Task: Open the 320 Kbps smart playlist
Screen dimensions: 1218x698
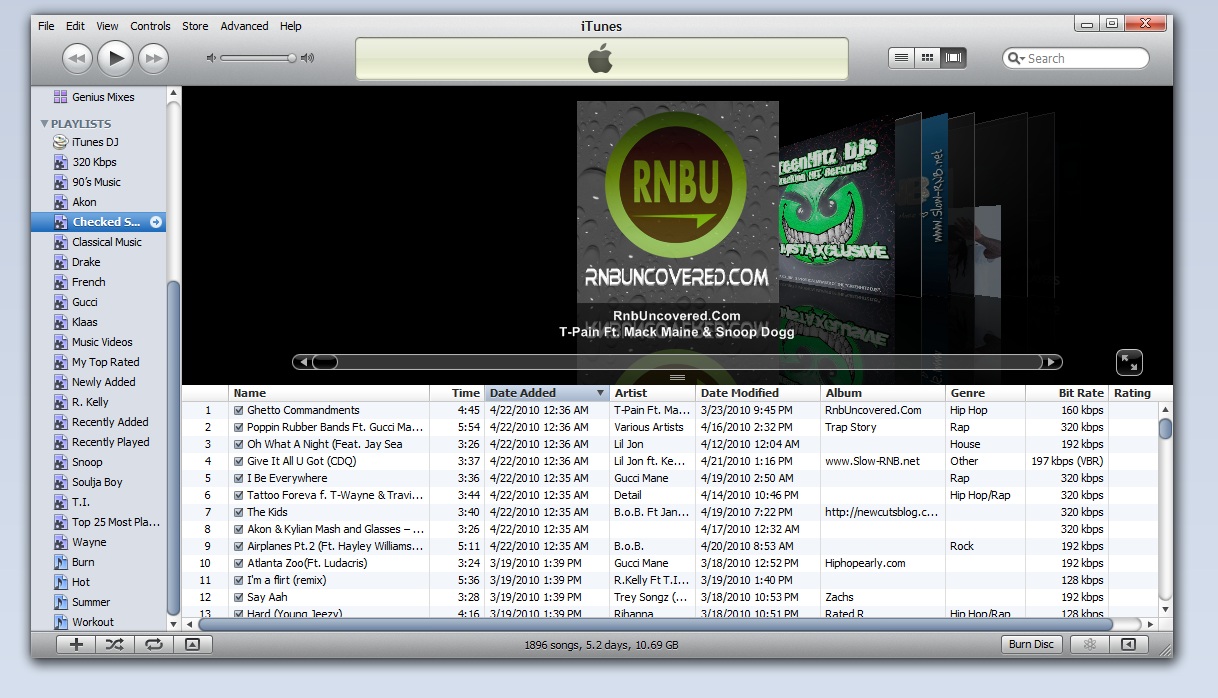Action: tap(94, 162)
